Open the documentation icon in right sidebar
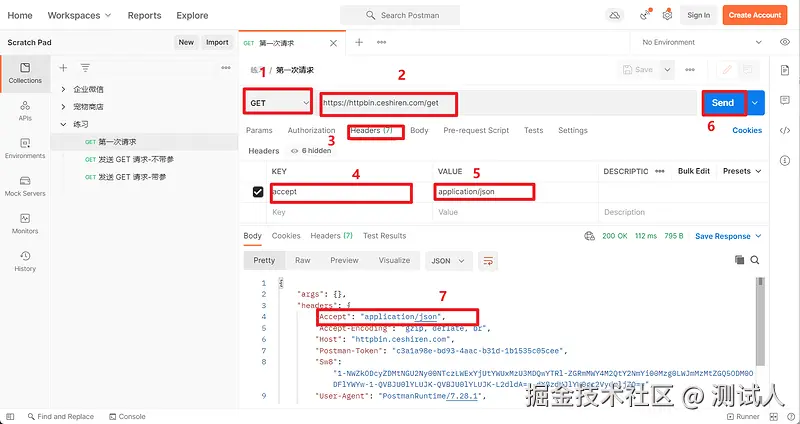Viewport: 800px width, 424px height. pos(785,70)
